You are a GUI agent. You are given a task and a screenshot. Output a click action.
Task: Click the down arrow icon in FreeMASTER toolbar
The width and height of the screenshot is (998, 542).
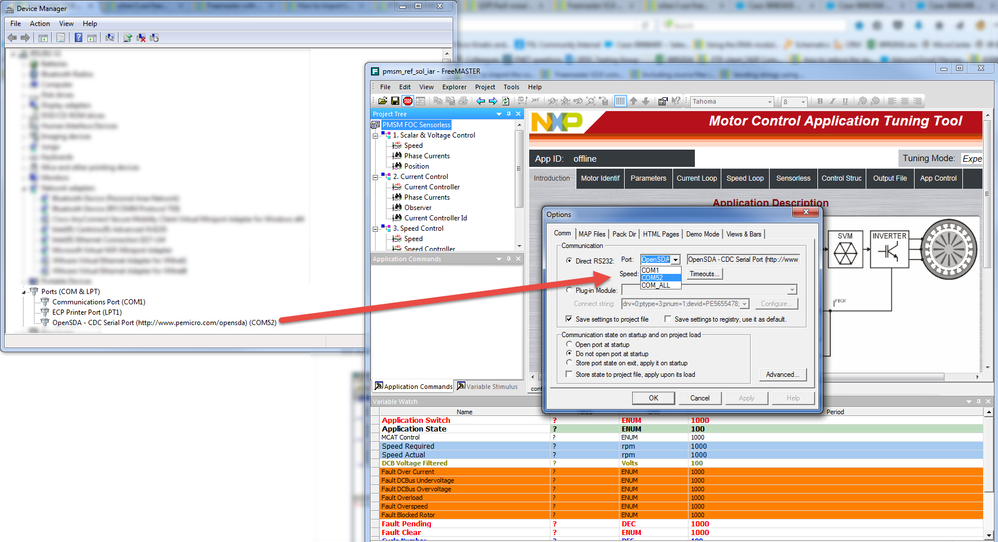[x=646, y=101]
